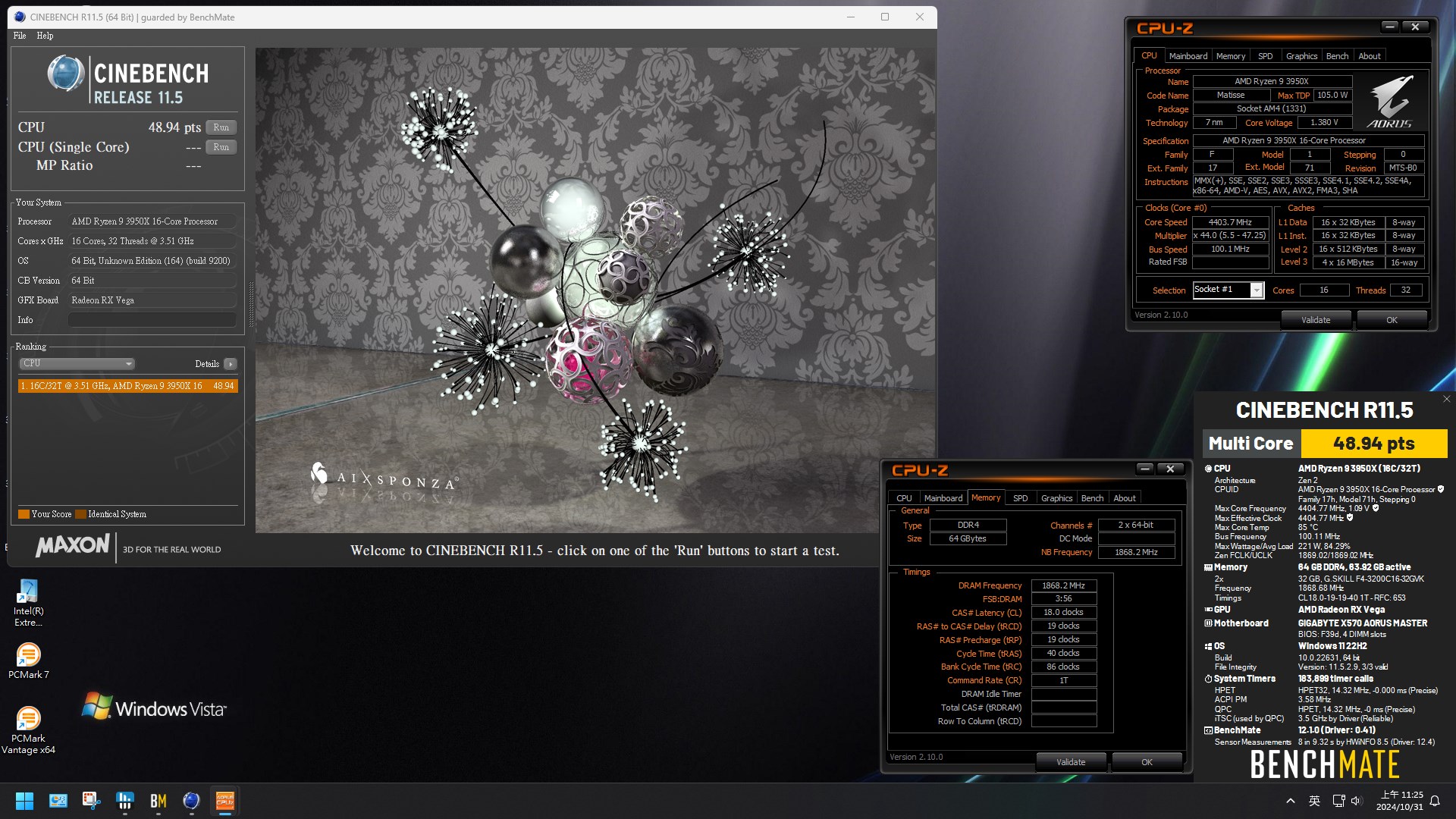Click the AORUS CPU-Z taskbar icon
This screenshot has height=819, width=1456.
coord(225,801)
